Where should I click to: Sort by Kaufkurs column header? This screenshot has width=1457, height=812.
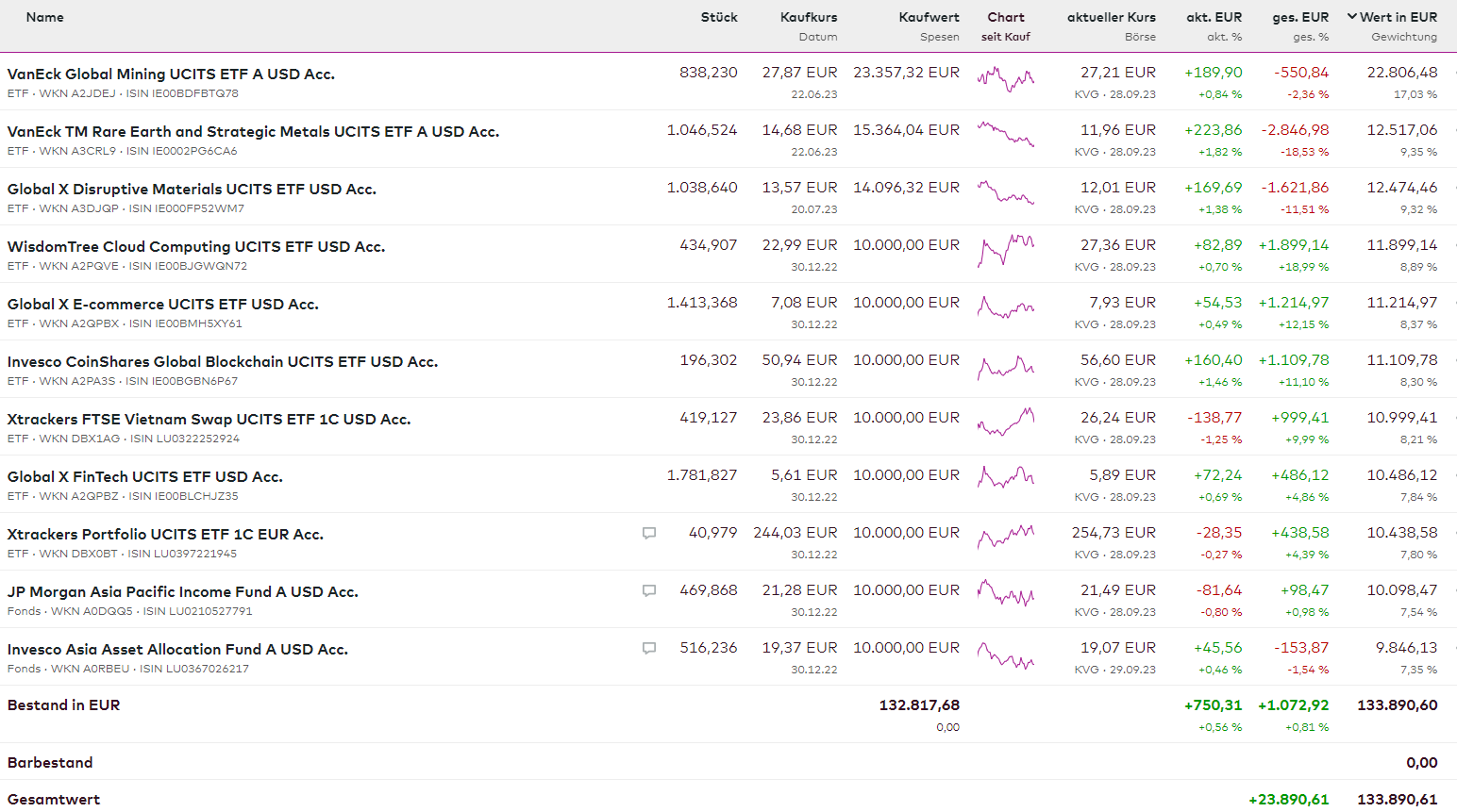(x=808, y=17)
